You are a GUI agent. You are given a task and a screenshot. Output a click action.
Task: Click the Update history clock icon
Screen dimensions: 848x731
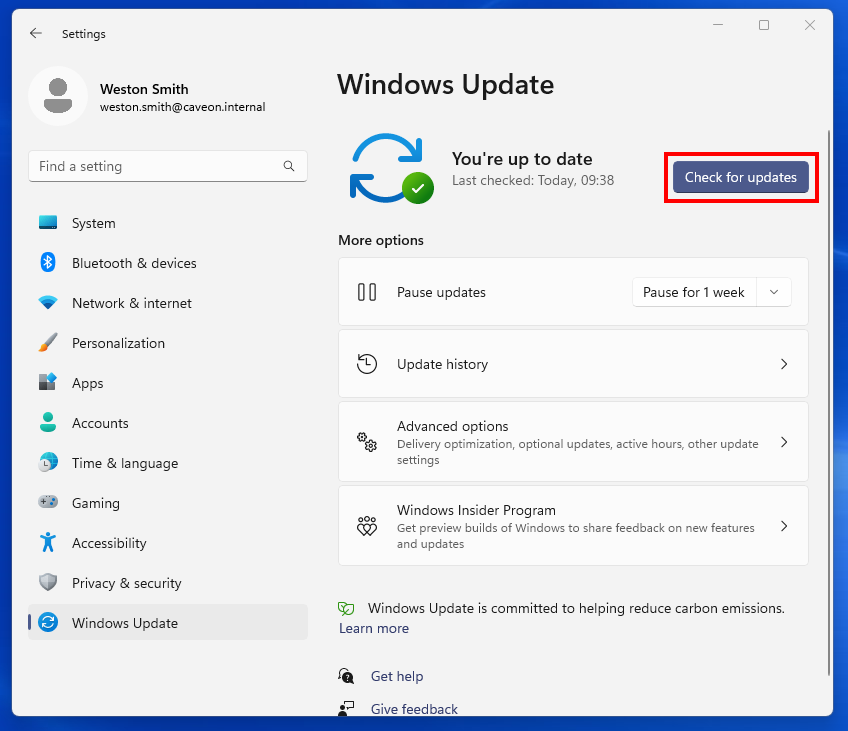[367, 364]
